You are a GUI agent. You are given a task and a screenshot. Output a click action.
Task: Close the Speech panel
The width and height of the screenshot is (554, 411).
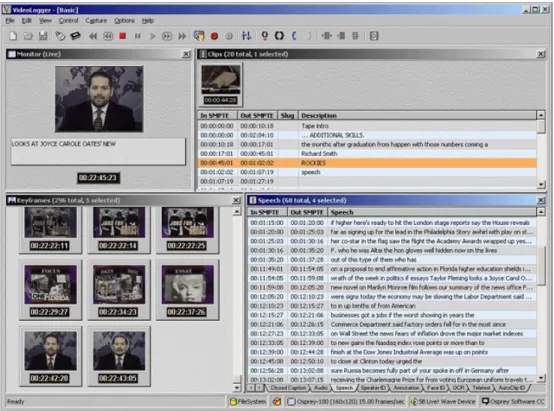[x=541, y=200]
